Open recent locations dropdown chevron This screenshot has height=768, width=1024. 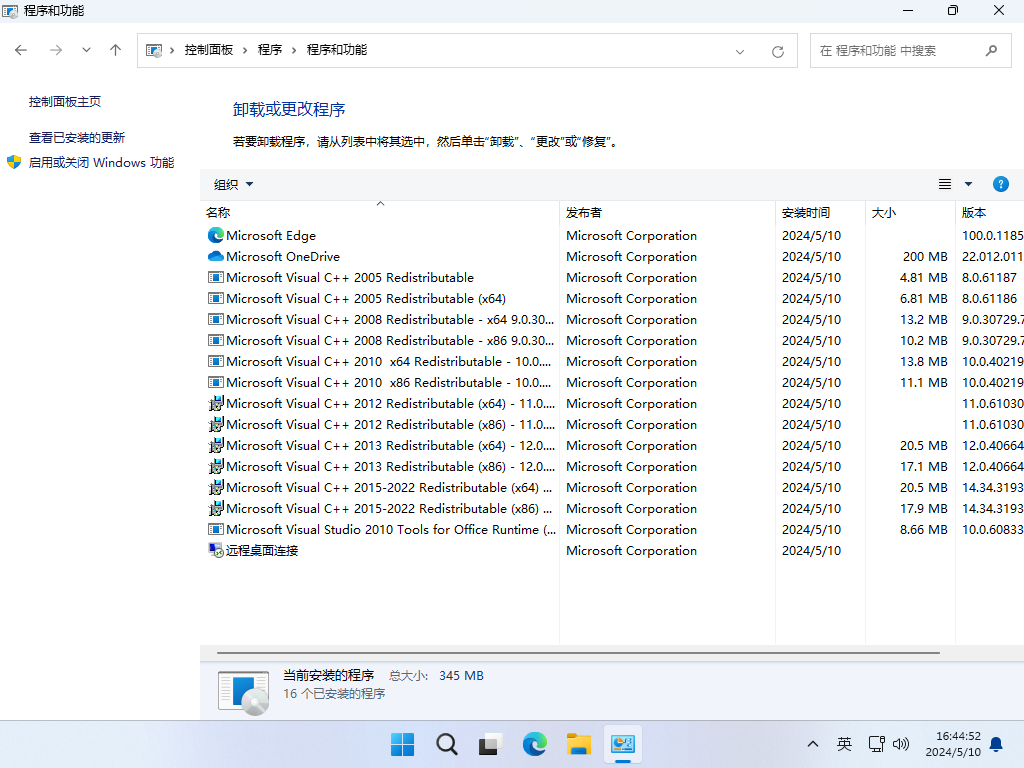86,51
